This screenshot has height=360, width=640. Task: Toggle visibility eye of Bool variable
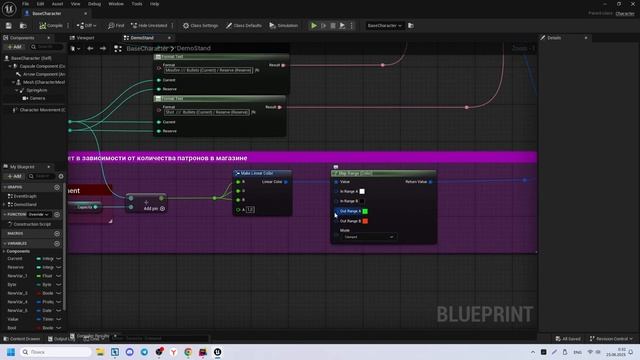pos(59,328)
